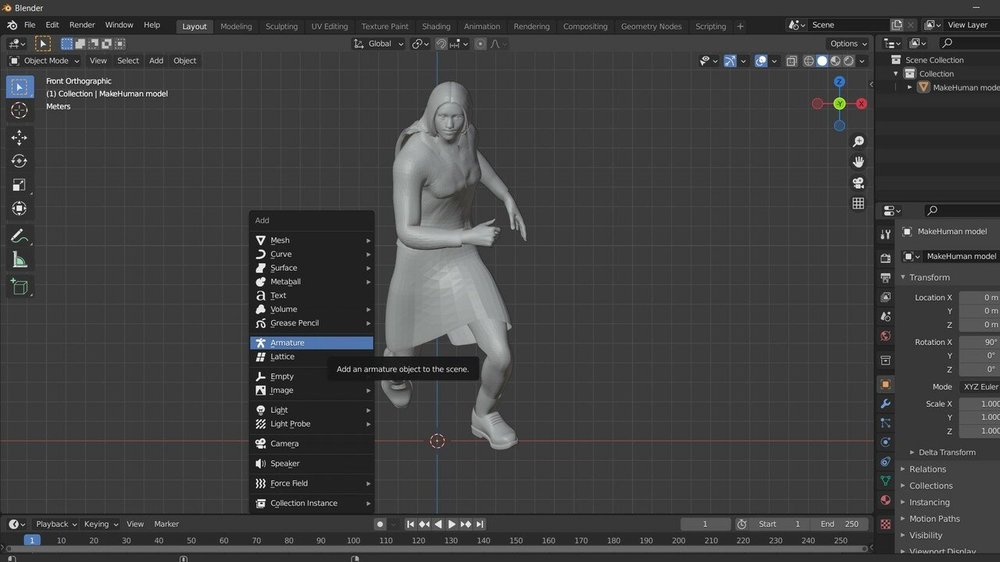Toggle viewport overlays button
The width and height of the screenshot is (1000, 562).
[761, 61]
